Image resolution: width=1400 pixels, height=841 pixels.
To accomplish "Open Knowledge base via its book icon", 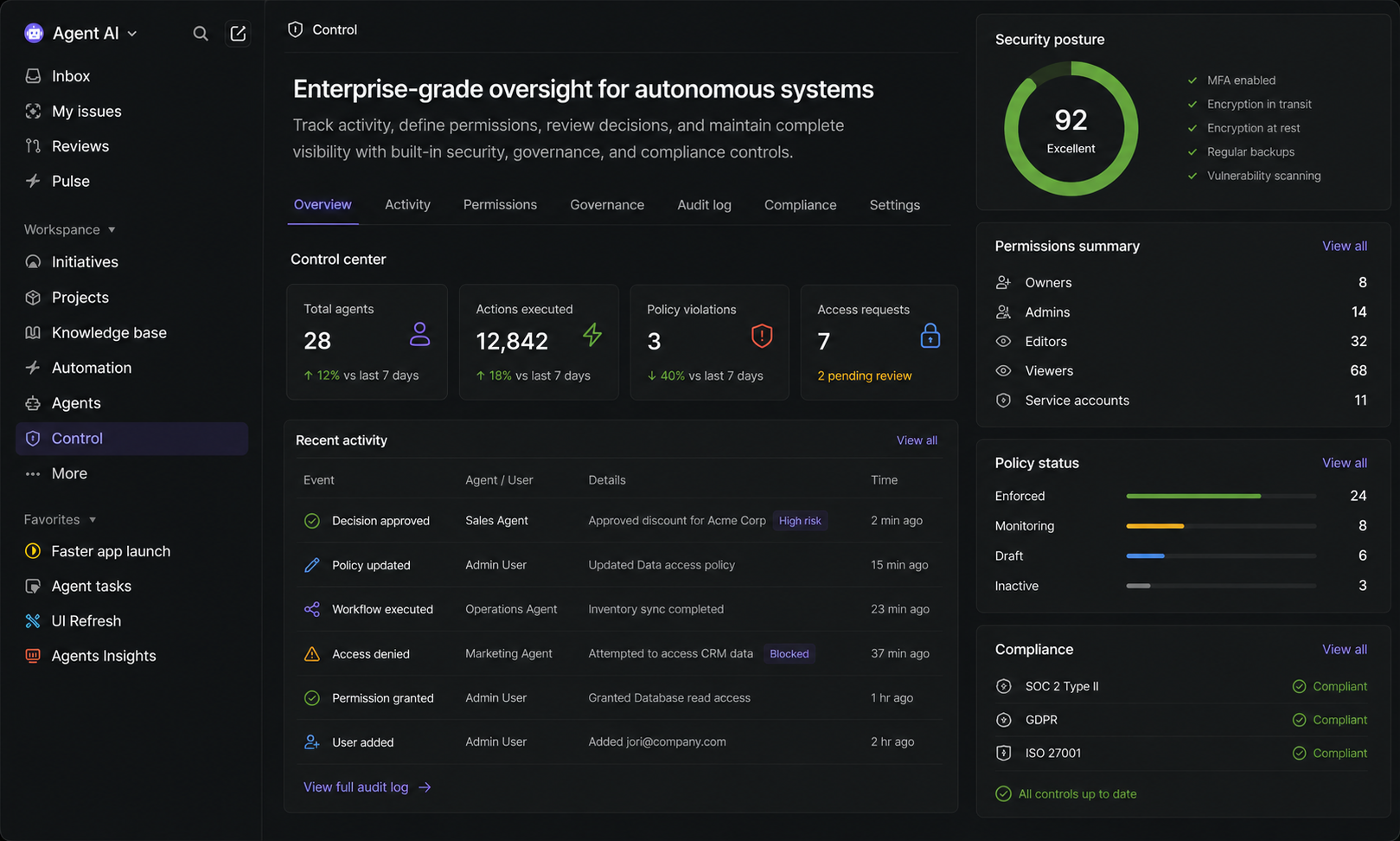I will (x=33, y=333).
